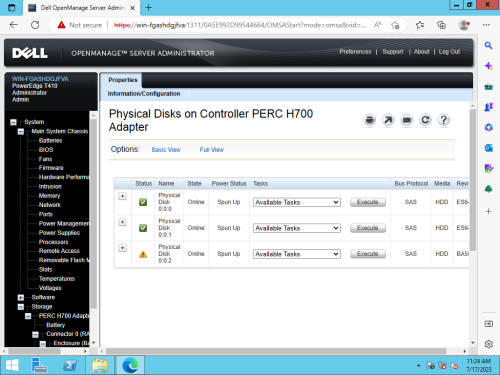Execute task for Physical Disk 0:0:2
500x375 pixels.
click(368, 254)
